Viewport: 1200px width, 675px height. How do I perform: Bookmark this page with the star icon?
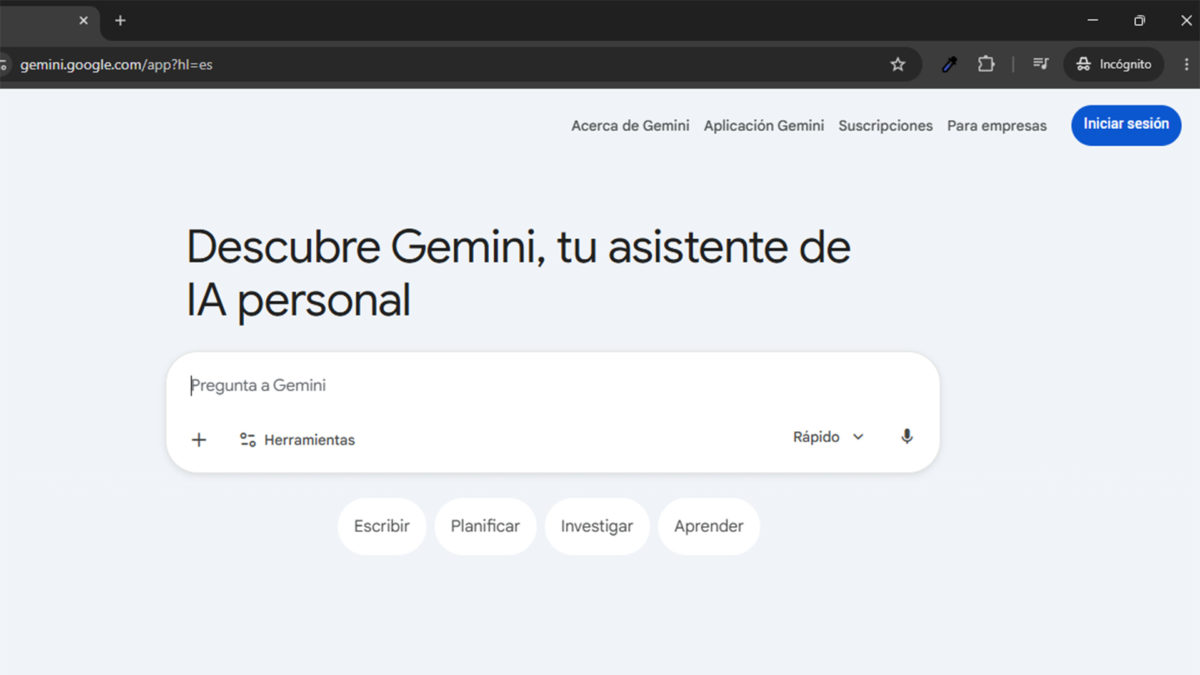pyautogui.click(x=897, y=64)
